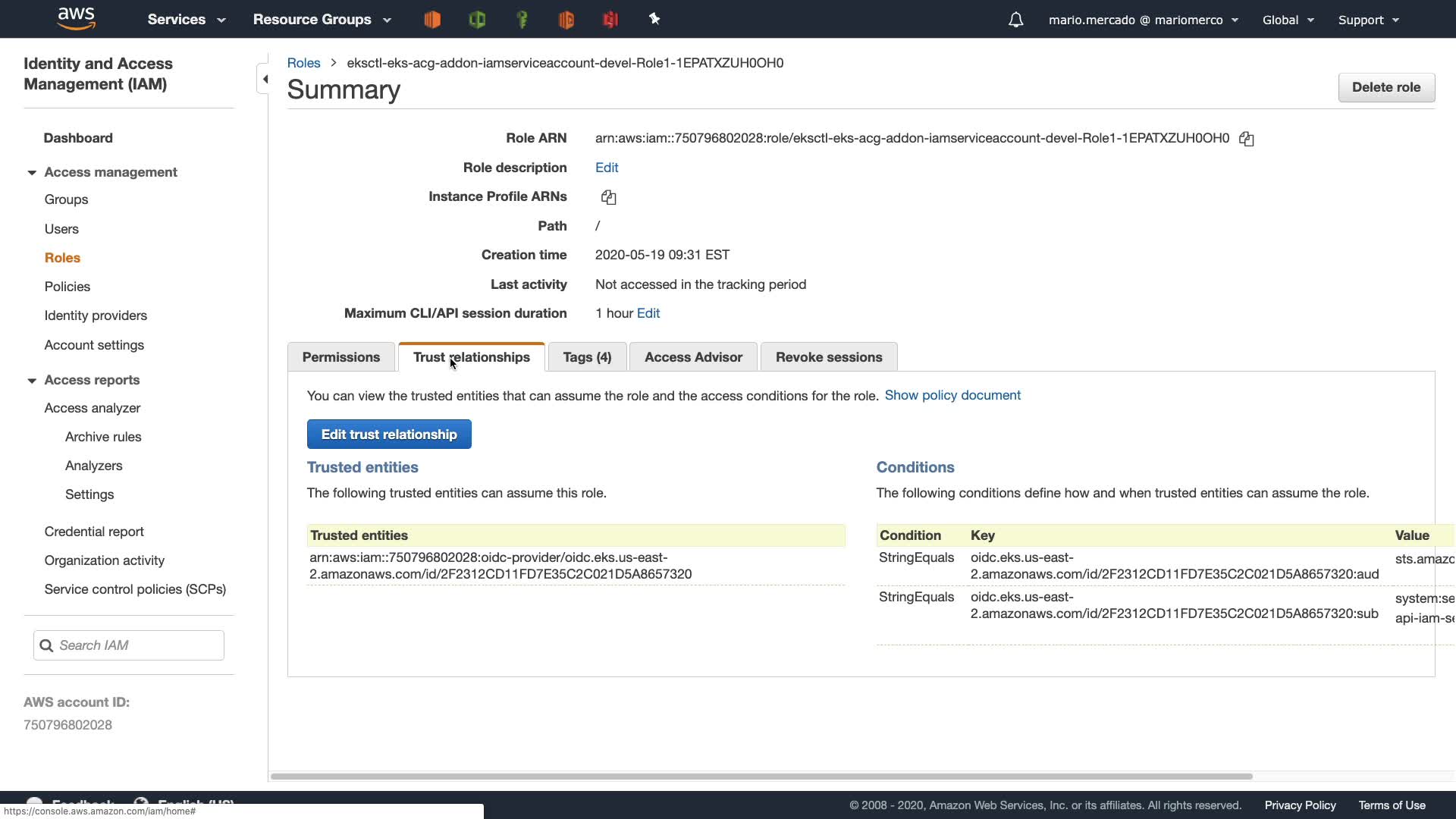Click the horizontal scrollbar at bottom

click(x=761, y=777)
